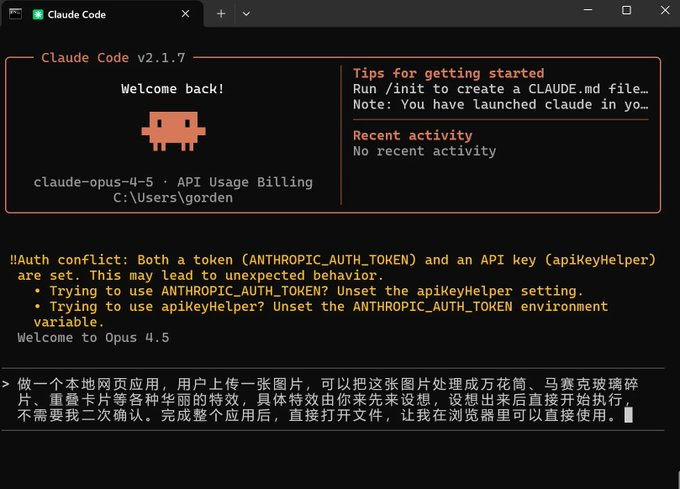Screen dimensions: 680x489
Task: Close the terminal window
Action: tap(660, 11)
